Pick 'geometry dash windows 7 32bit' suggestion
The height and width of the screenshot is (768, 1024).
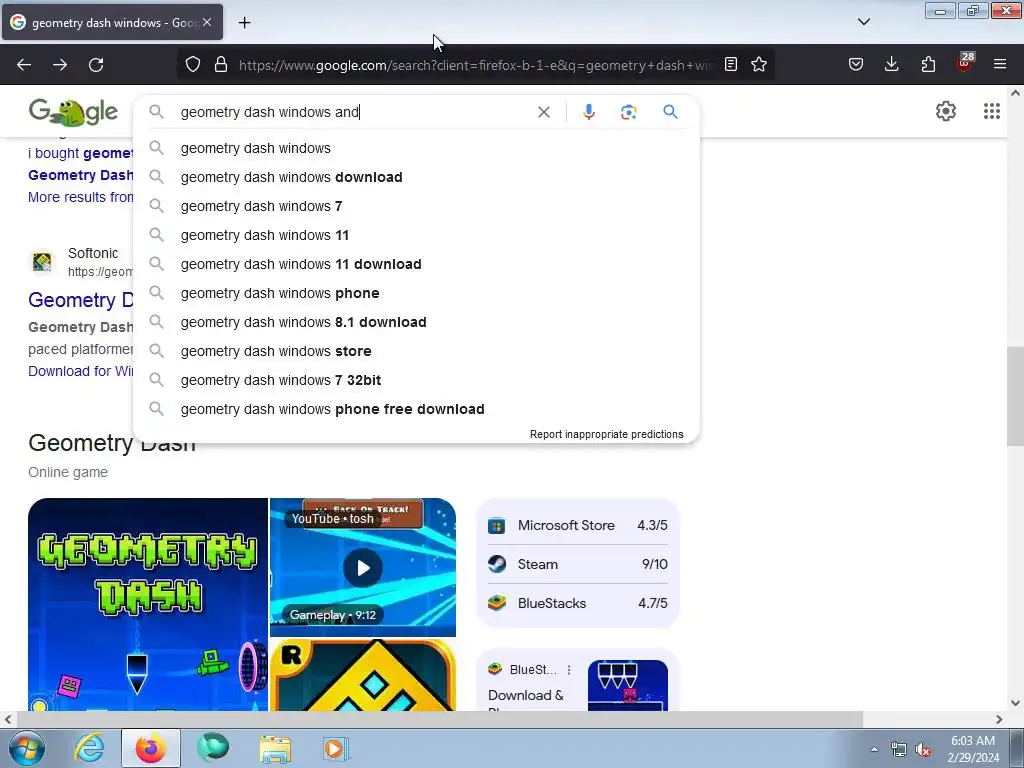point(416,380)
